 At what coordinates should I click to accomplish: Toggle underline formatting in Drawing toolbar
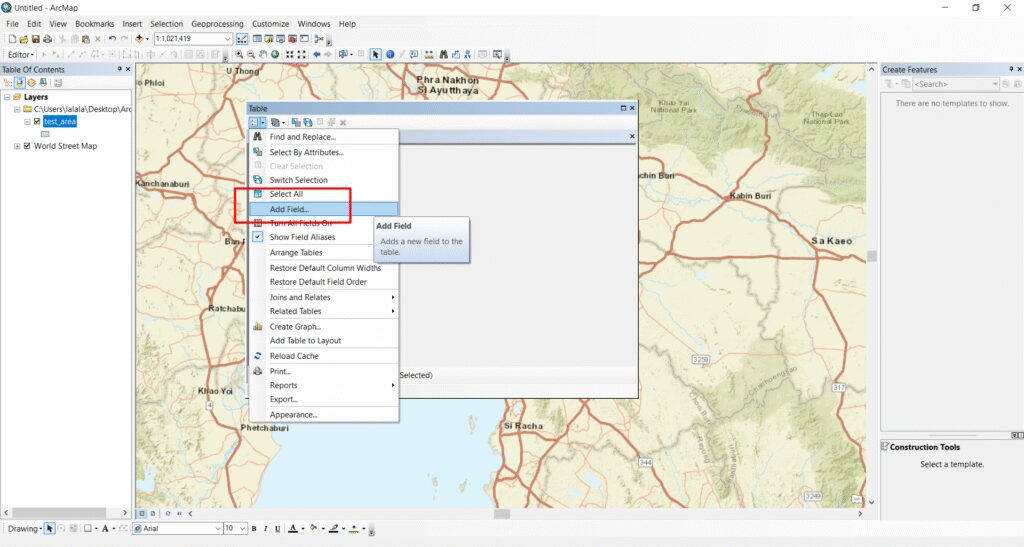click(278, 529)
